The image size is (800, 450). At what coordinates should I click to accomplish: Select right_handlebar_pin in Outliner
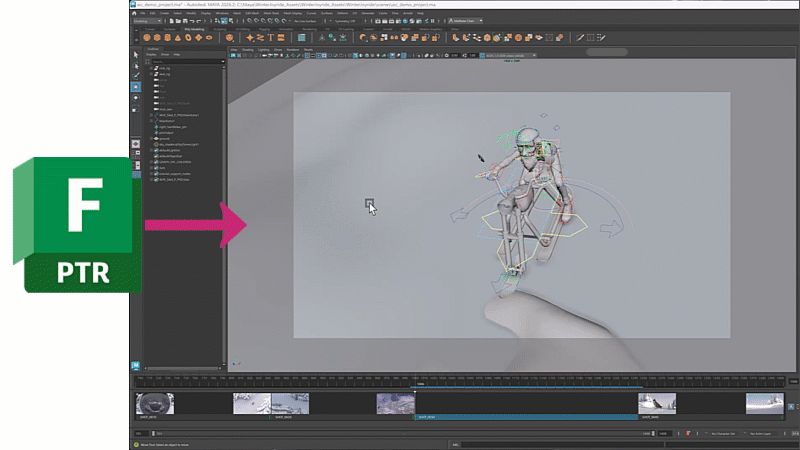173,127
